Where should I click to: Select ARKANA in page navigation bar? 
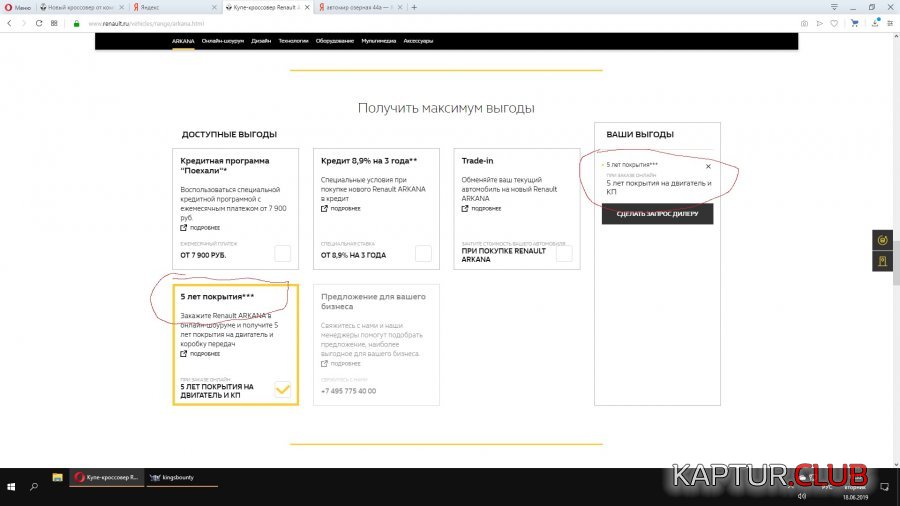(183, 41)
